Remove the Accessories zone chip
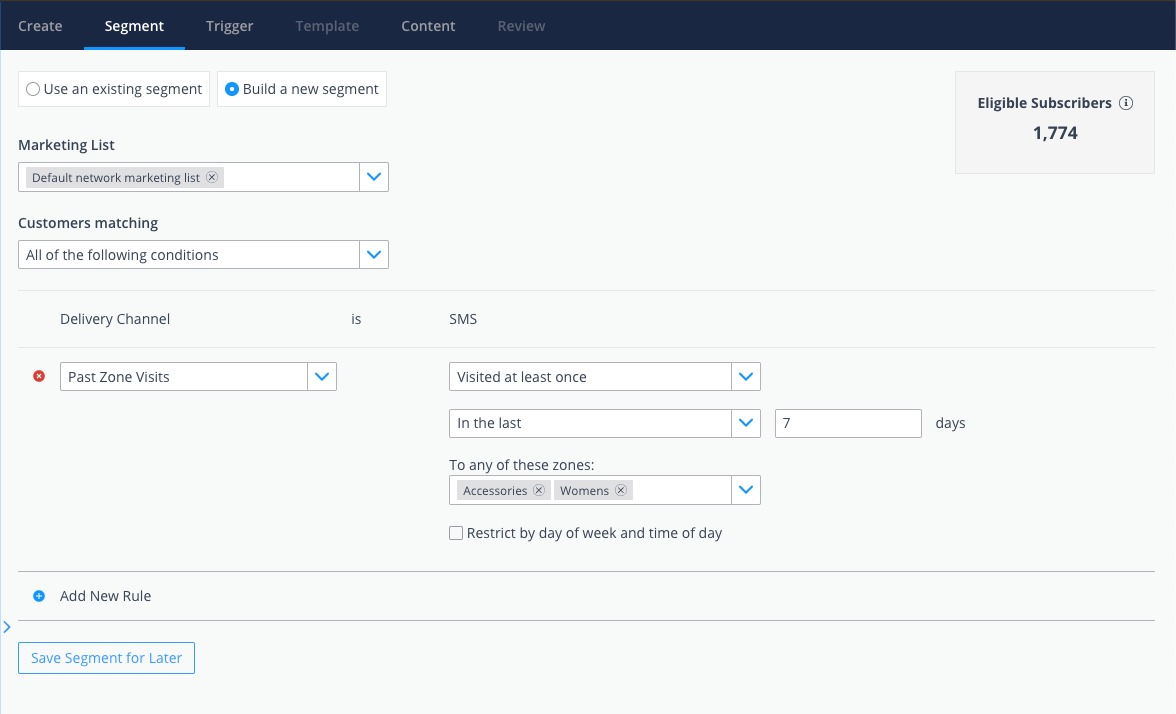Viewport: 1176px width, 714px height. 539,490
